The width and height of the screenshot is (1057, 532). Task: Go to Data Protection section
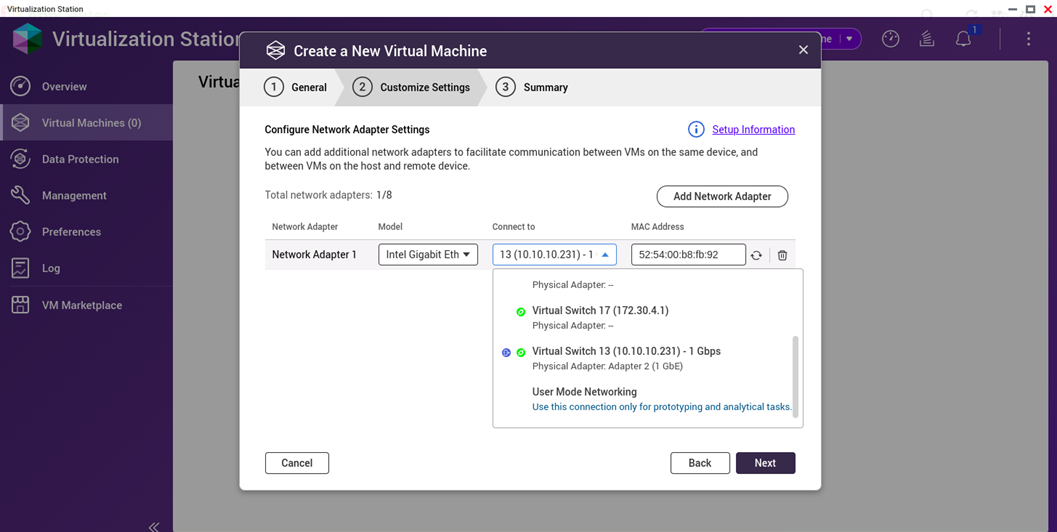coord(80,159)
